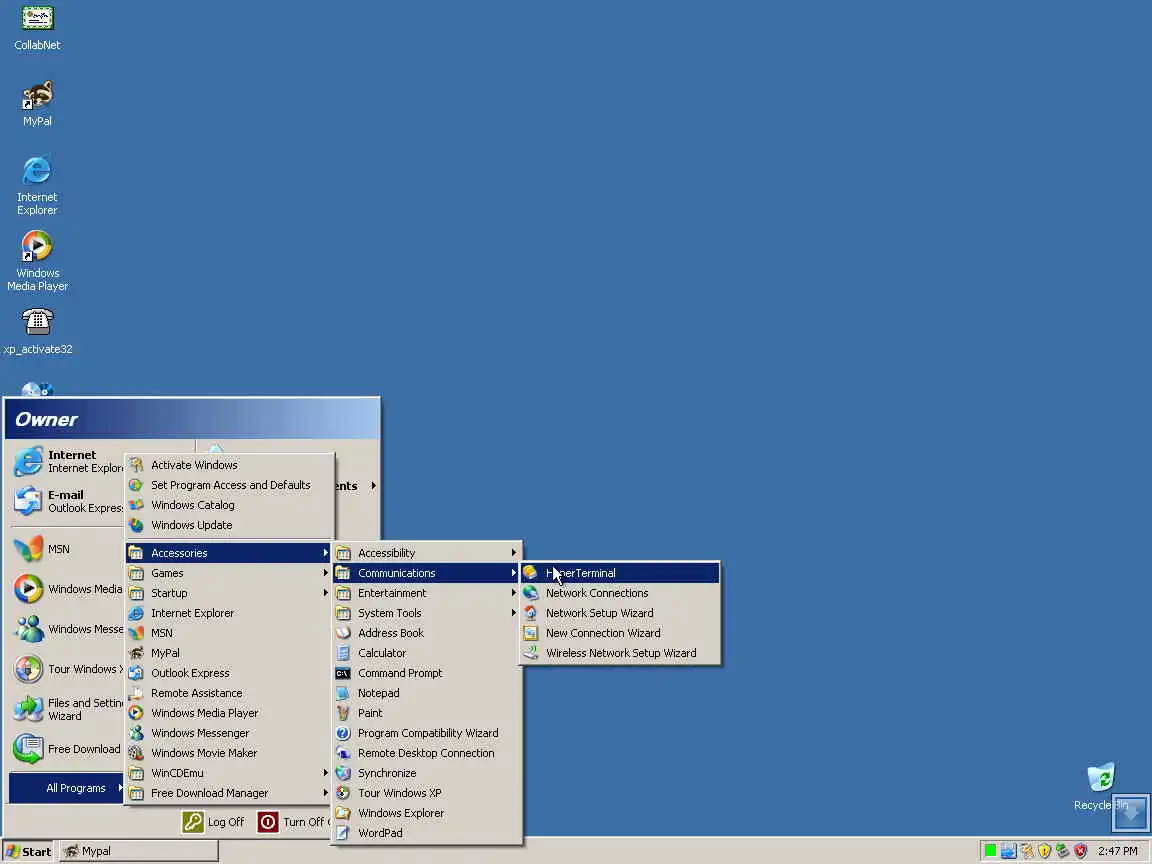Expand the Free Download Manager submenu arrow
Viewport: 1152px width, 864px height.
click(325, 793)
